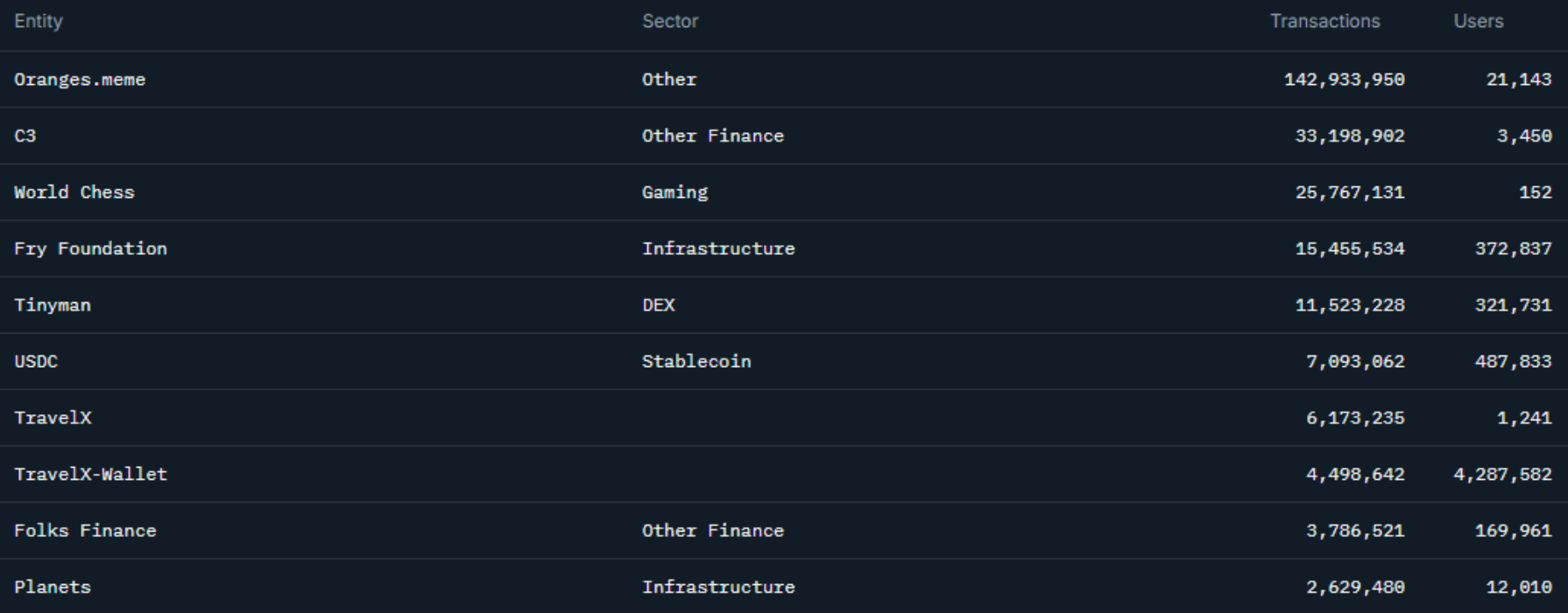The height and width of the screenshot is (613, 1568).
Task: Select the USDC entity
Action: [x=36, y=362]
